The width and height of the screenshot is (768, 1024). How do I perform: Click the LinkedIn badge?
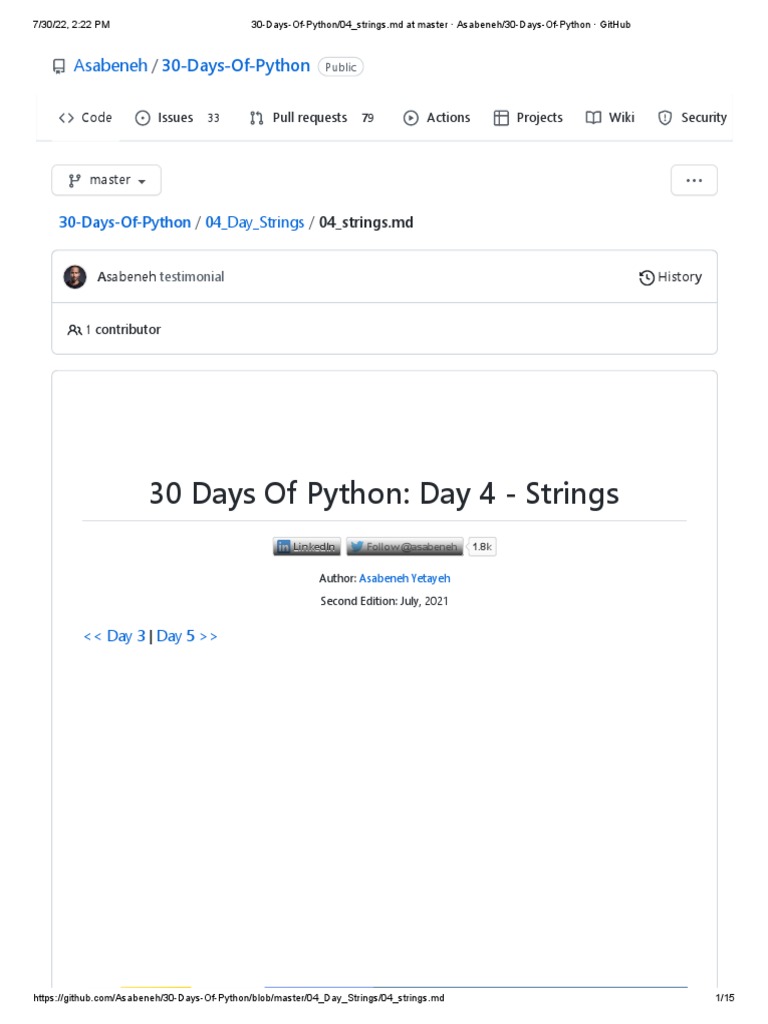coord(307,547)
